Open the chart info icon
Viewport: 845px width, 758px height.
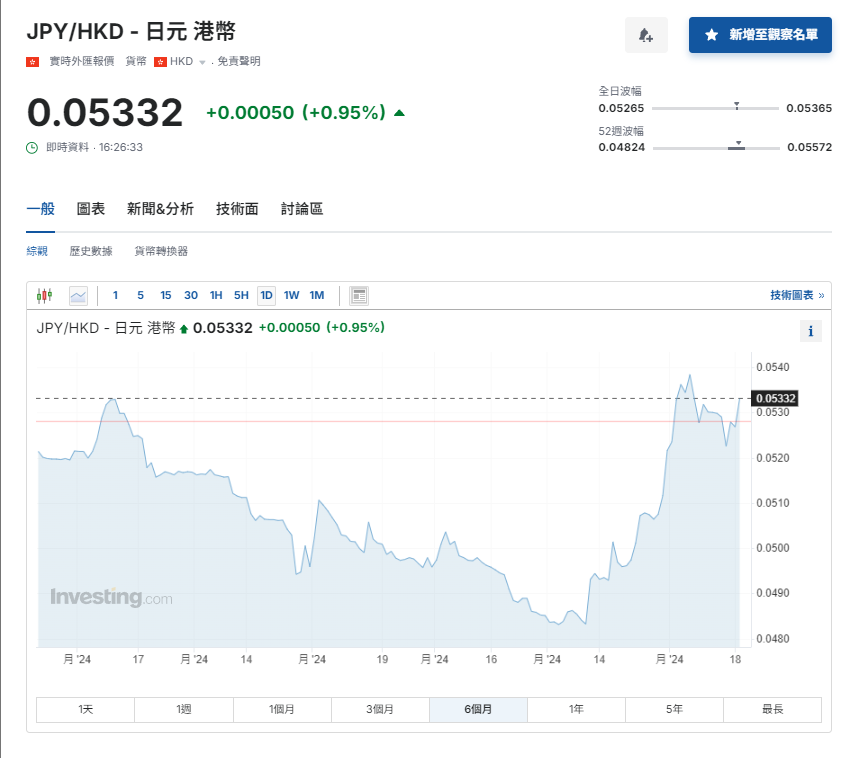tap(810, 331)
